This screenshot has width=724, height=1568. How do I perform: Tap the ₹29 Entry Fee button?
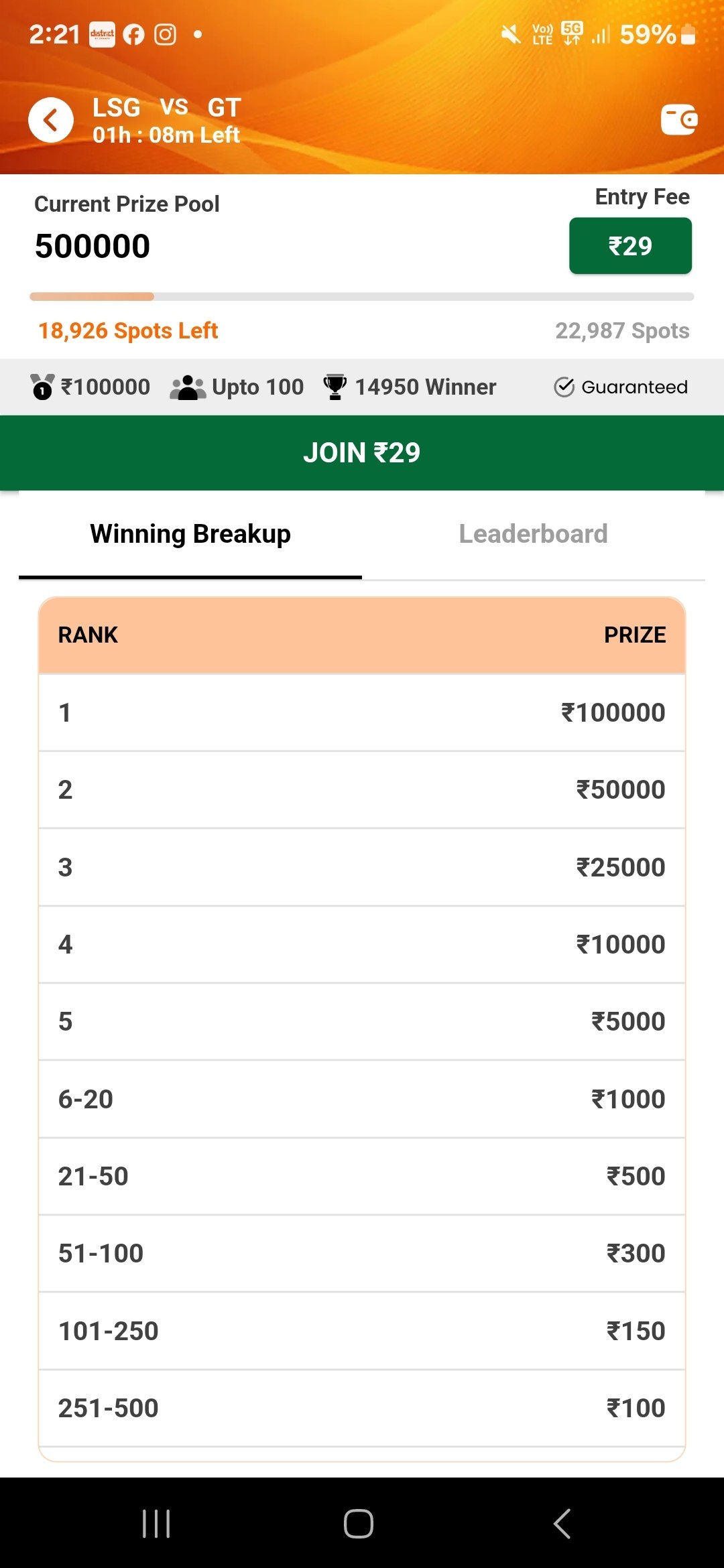click(x=629, y=246)
